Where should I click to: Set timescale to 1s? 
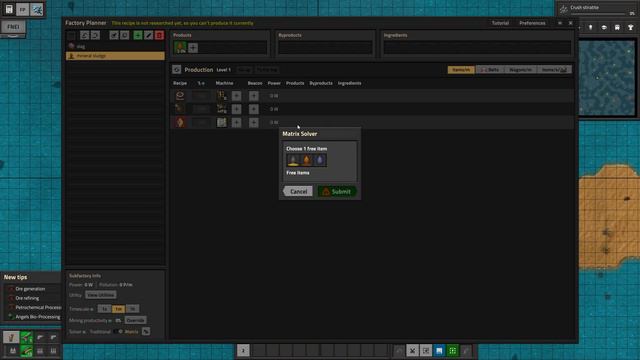point(104,309)
